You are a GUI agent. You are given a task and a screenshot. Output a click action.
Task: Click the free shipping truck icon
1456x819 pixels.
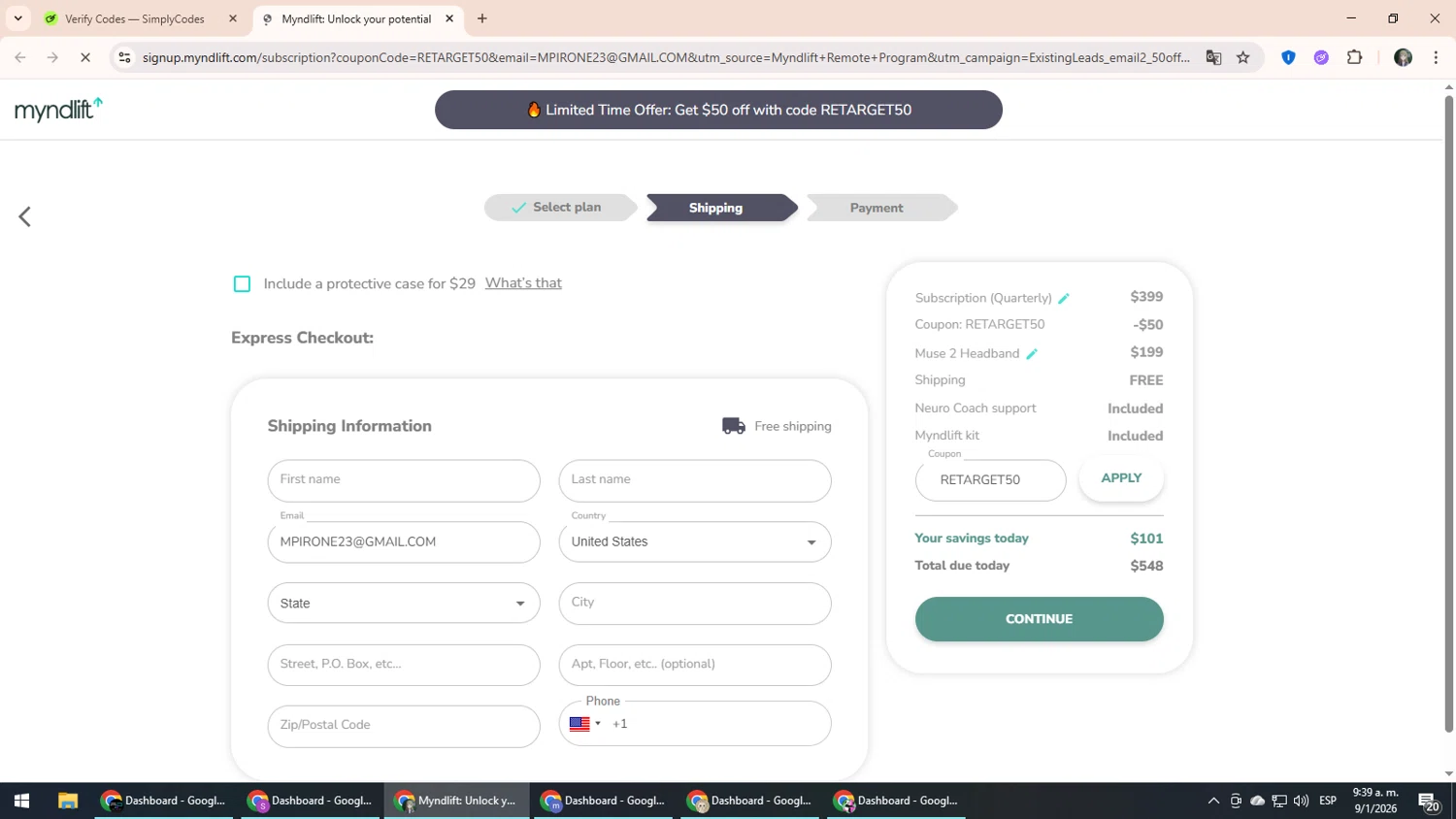[734, 426]
